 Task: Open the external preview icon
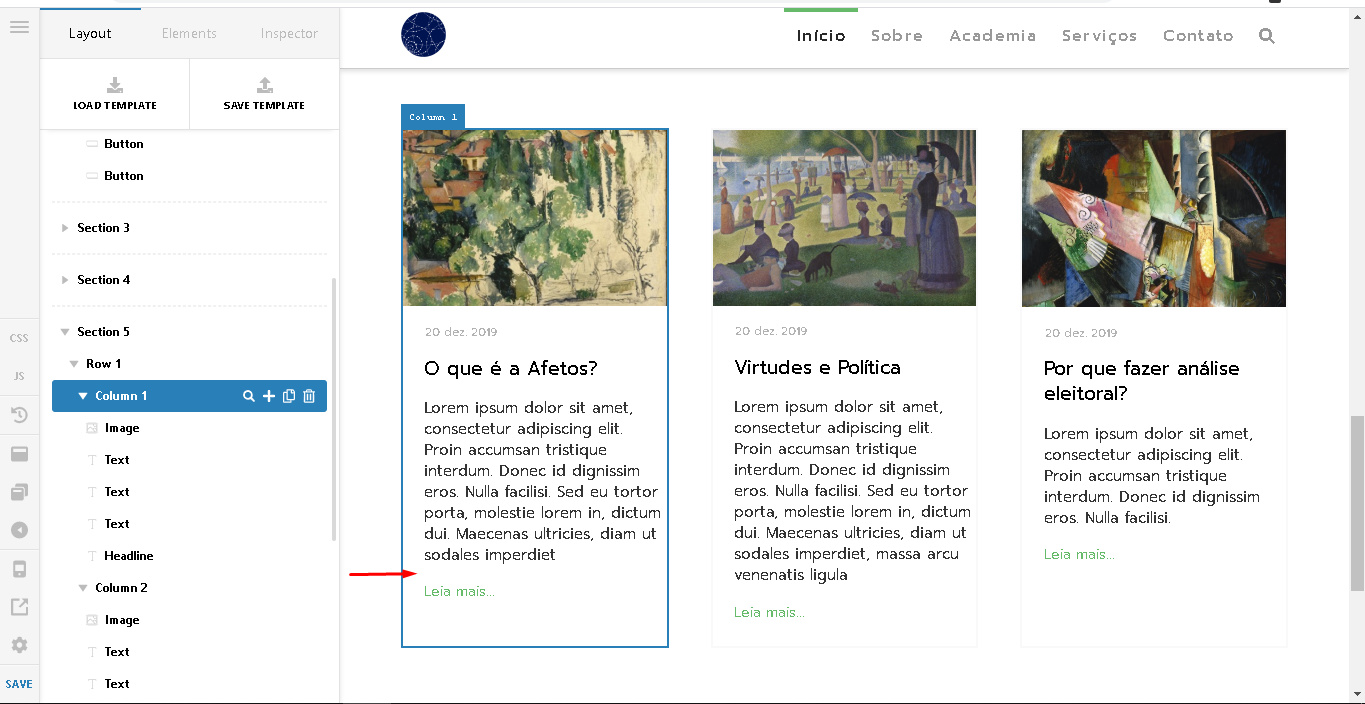point(19,607)
